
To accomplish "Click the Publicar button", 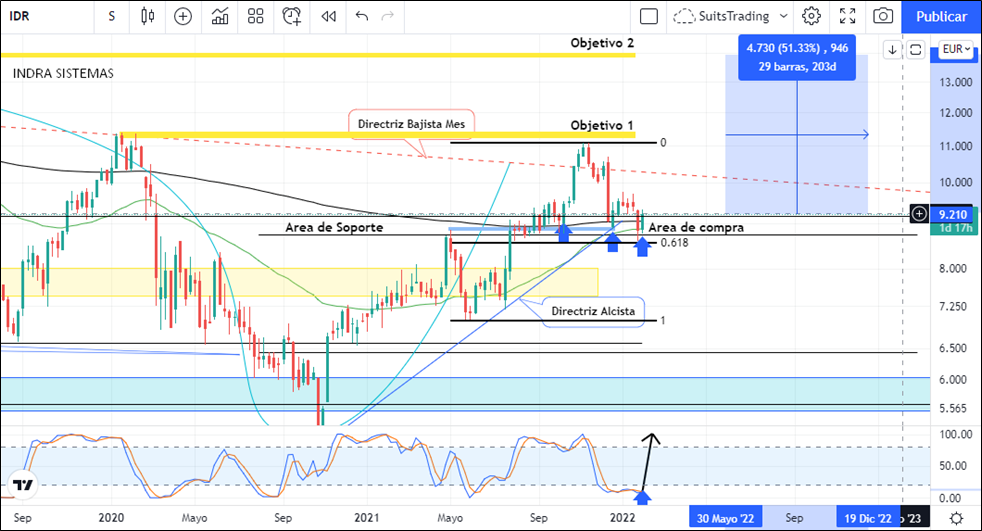I will tap(941, 16).
